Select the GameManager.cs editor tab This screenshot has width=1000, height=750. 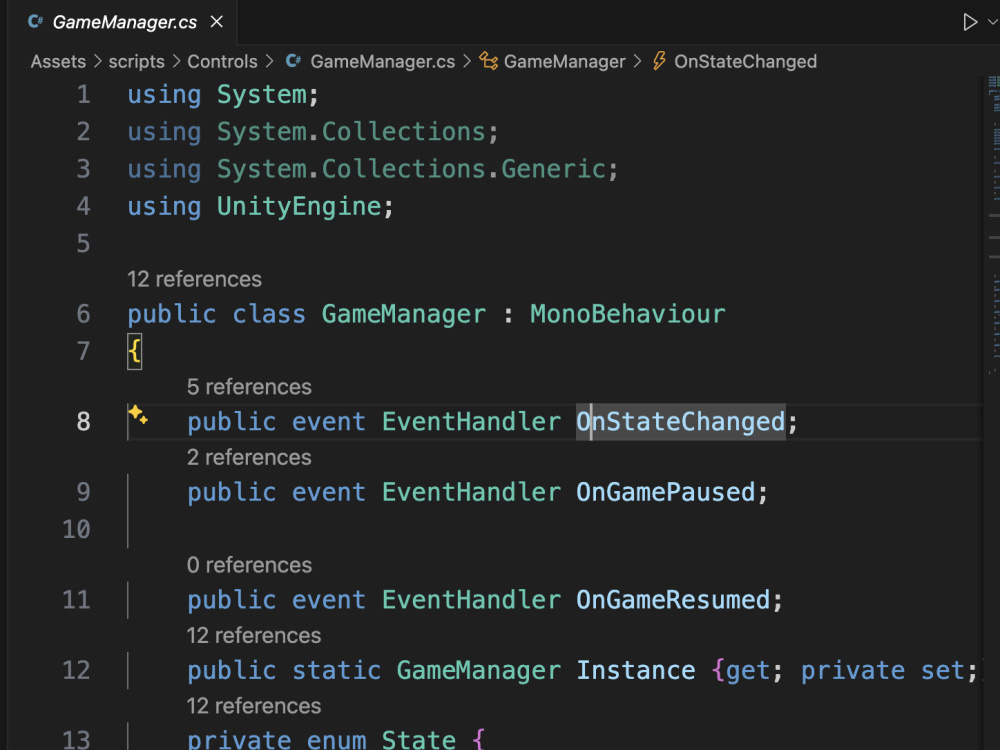point(124,22)
